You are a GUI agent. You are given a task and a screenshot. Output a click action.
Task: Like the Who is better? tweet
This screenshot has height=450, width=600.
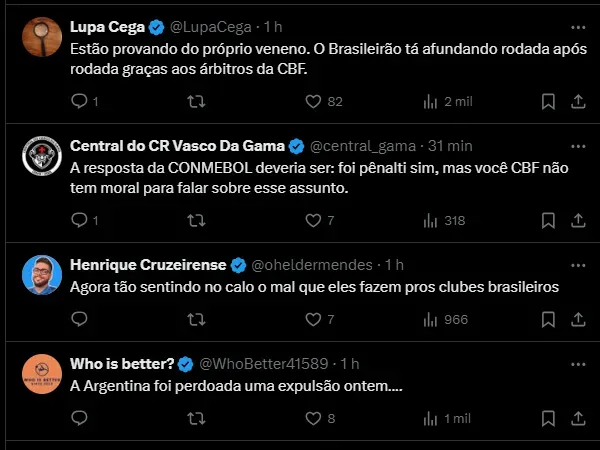[x=313, y=418]
